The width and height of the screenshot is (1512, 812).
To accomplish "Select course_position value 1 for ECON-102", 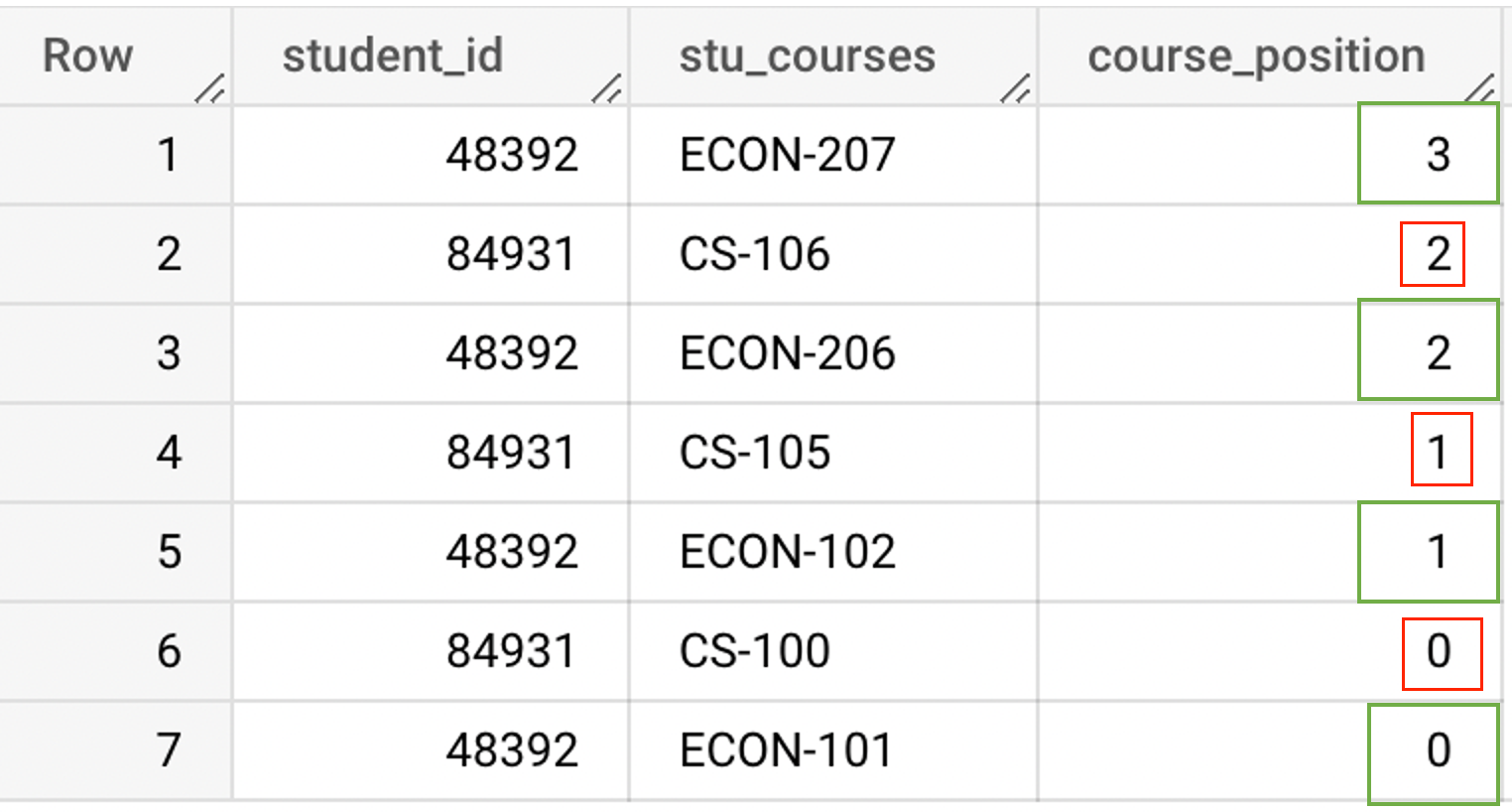I will pos(1438,552).
